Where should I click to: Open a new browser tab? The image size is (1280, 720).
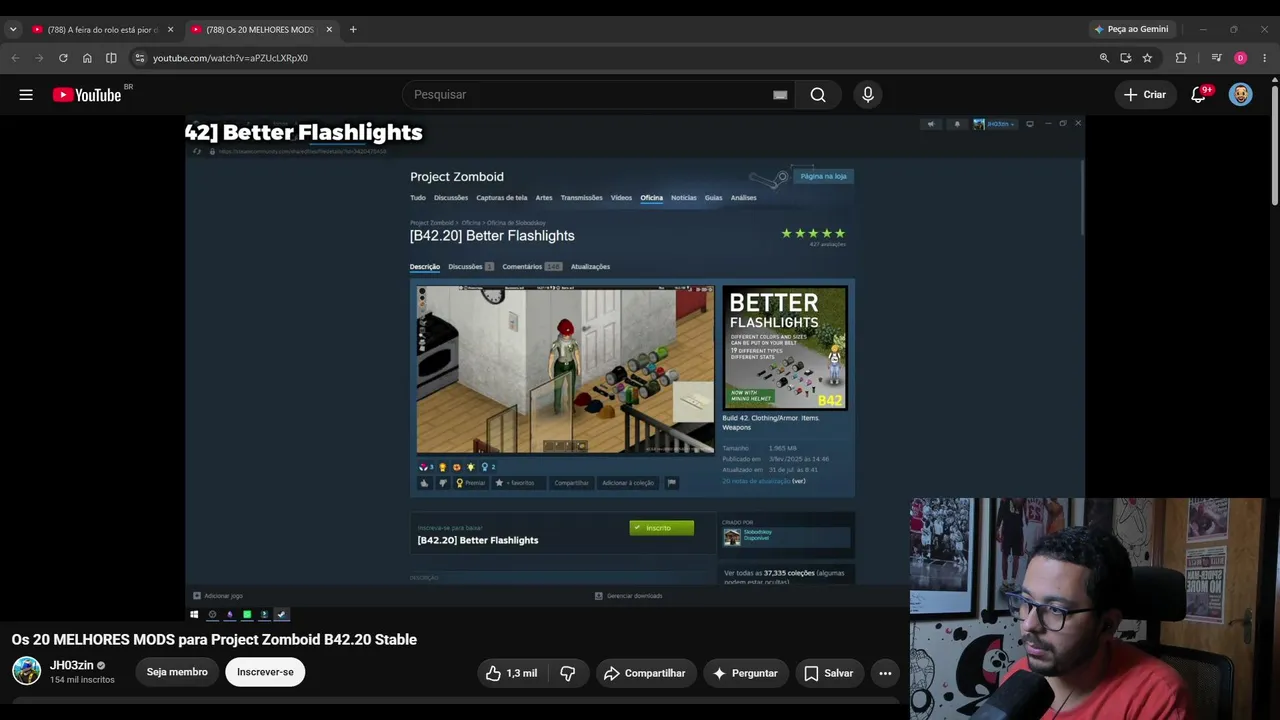[x=353, y=29]
